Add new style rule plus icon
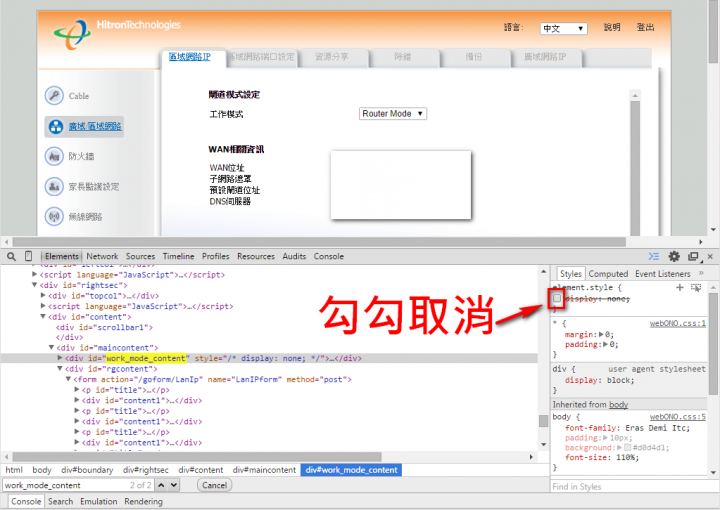The height and width of the screenshot is (510, 720). [680, 287]
